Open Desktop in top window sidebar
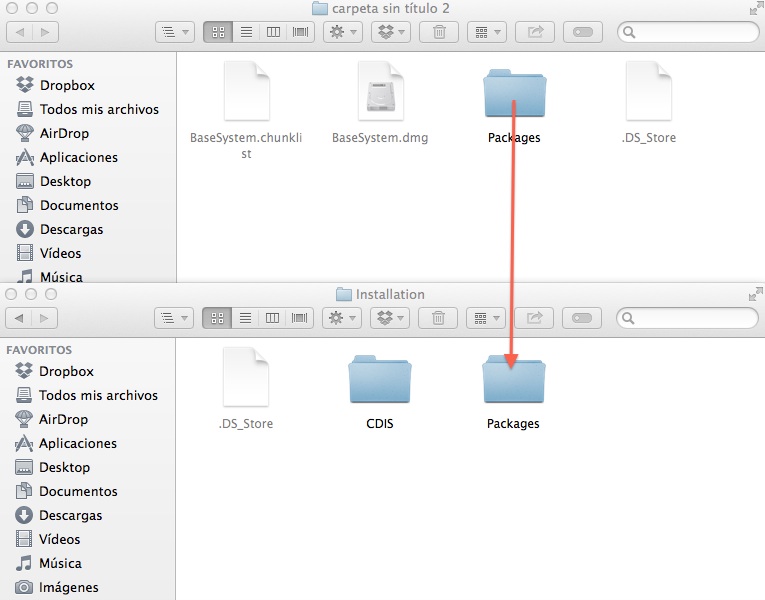This screenshot has width=765, height=600. (x=53, y=181)
